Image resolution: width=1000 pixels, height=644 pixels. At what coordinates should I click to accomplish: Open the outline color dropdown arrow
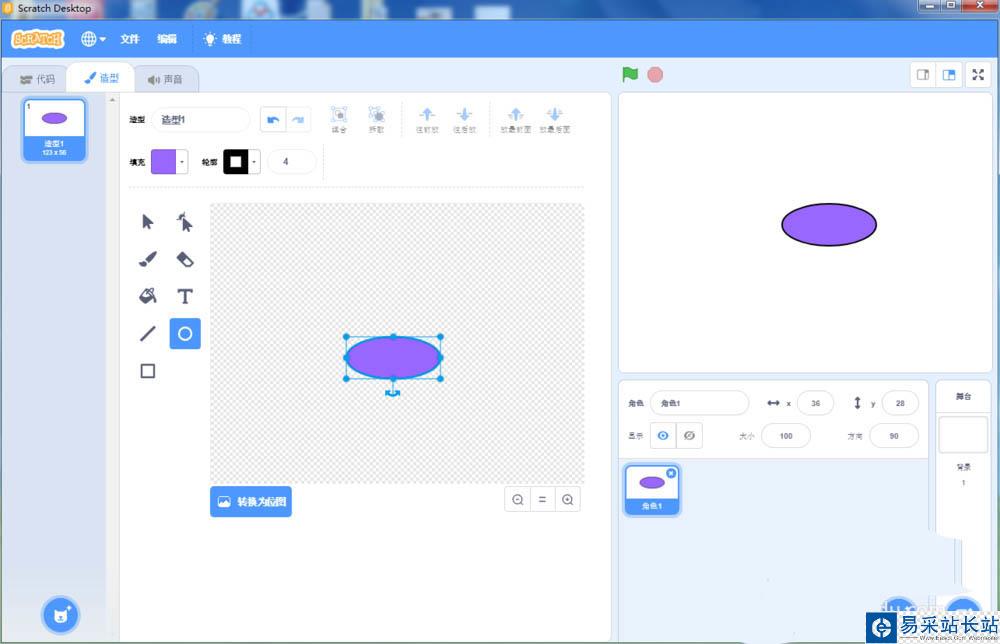254,162
